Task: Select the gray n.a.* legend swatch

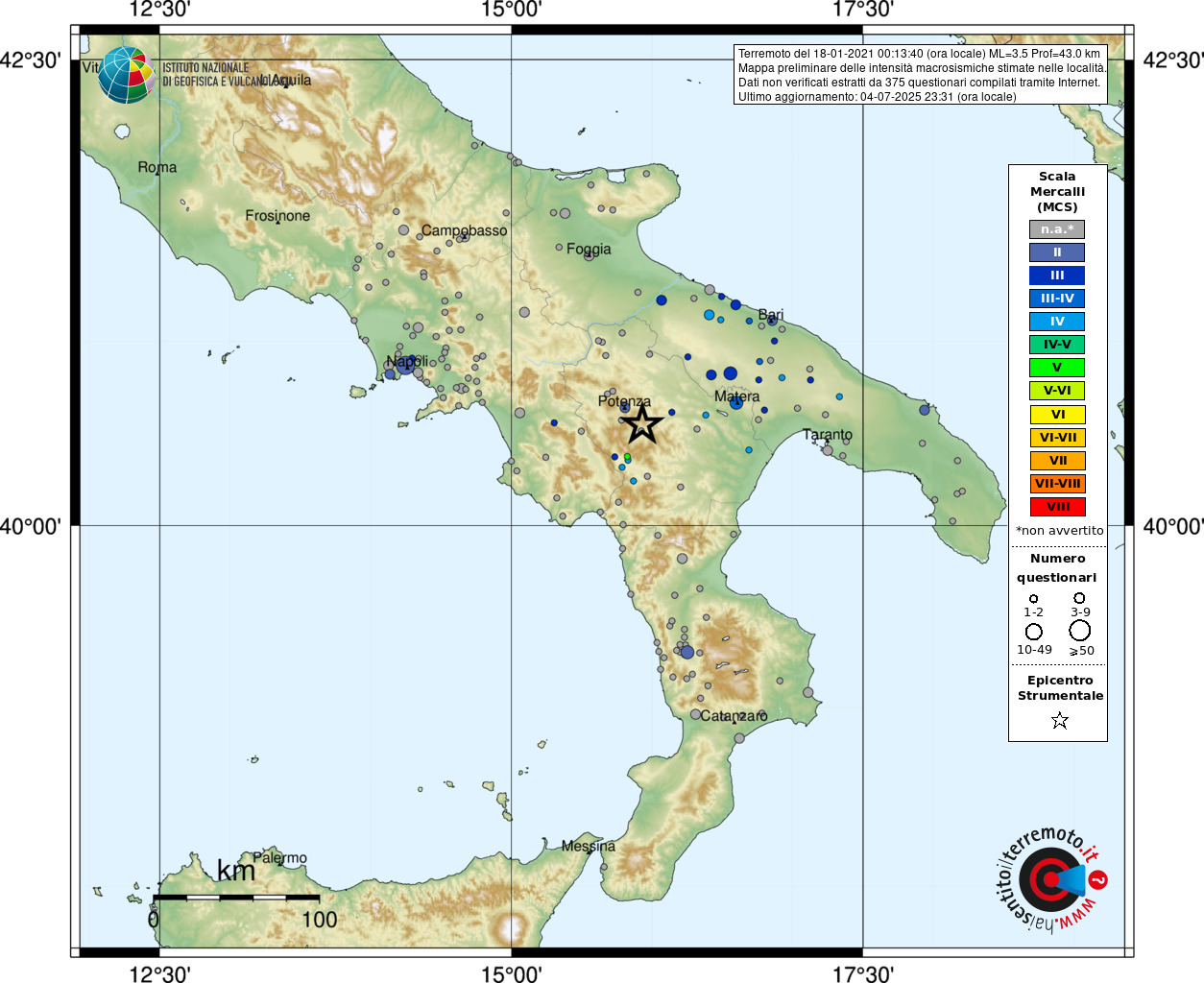Action: click(x=1057, y=229)
